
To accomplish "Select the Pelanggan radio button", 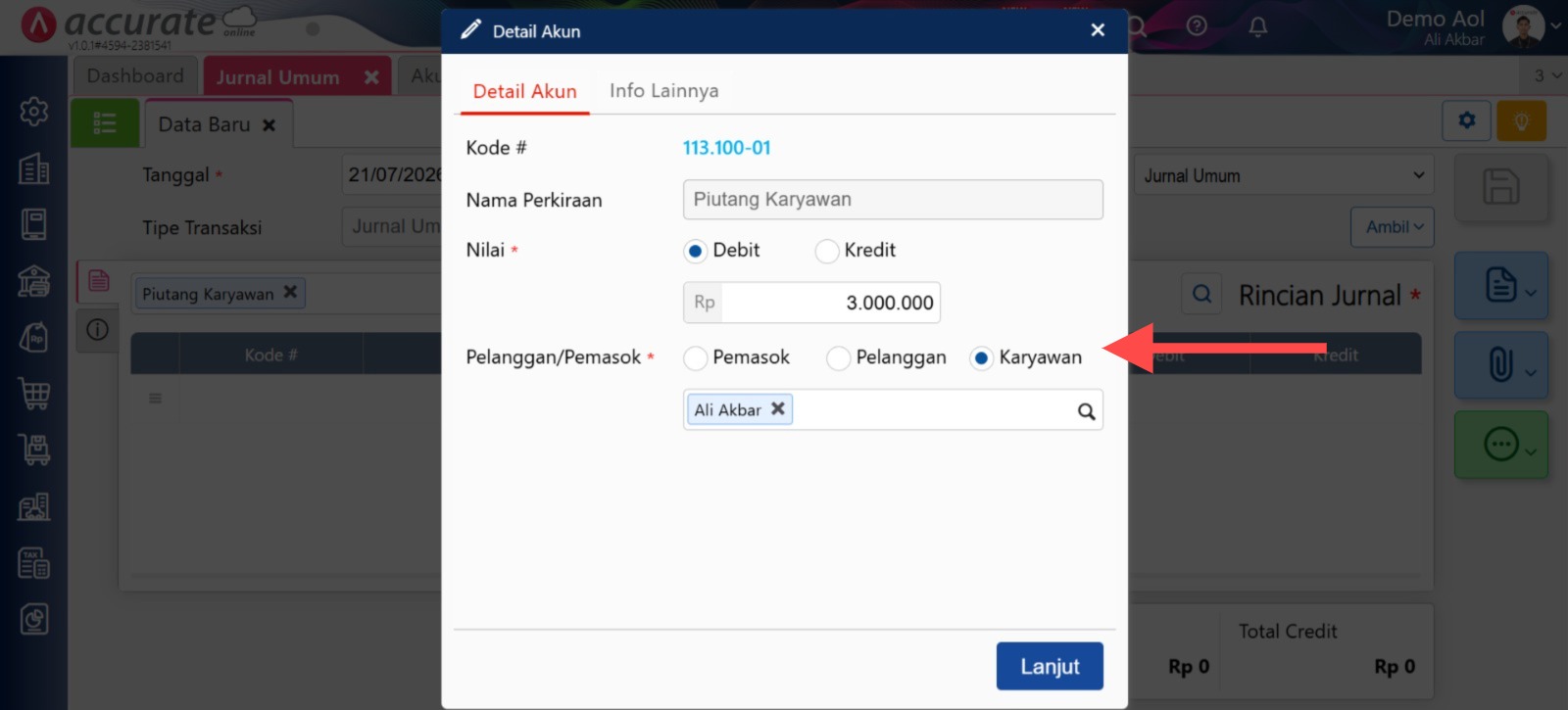I will click(838, 358).
